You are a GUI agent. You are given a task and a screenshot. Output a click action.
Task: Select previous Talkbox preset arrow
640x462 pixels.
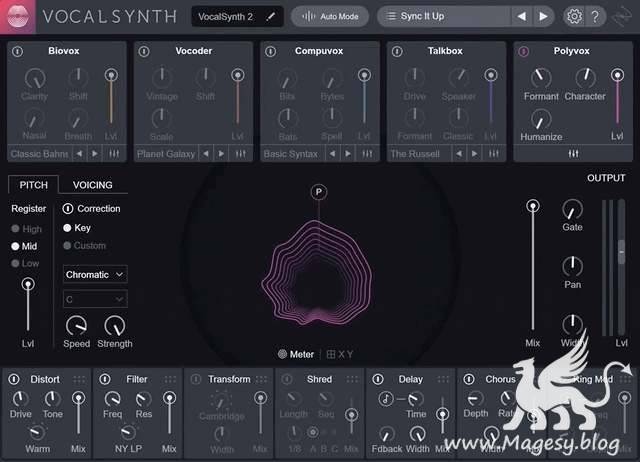[459, 154]
